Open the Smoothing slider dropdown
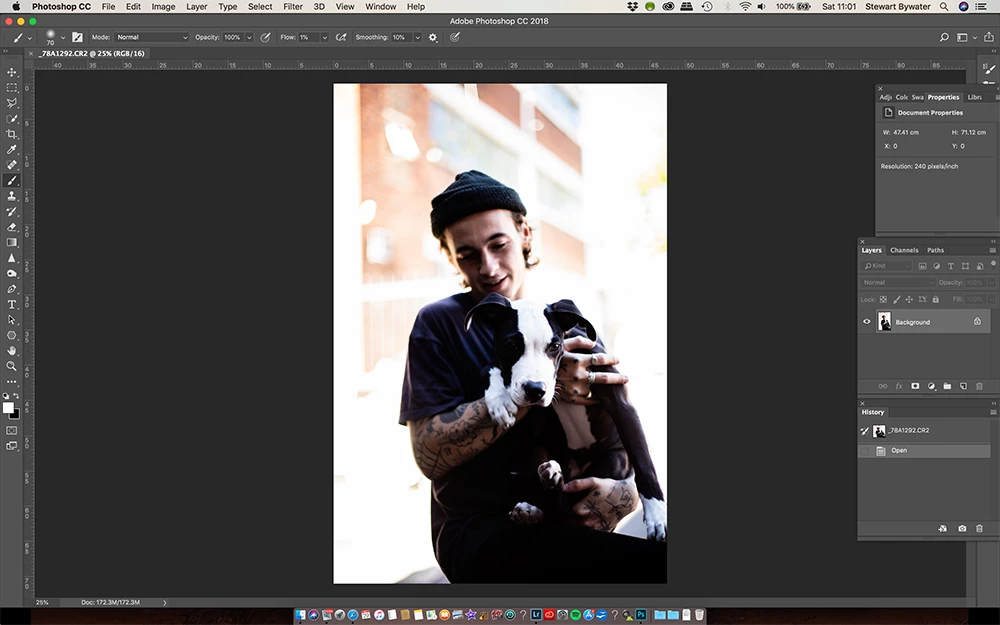The image size is (1000, 625). pos(418,37)
